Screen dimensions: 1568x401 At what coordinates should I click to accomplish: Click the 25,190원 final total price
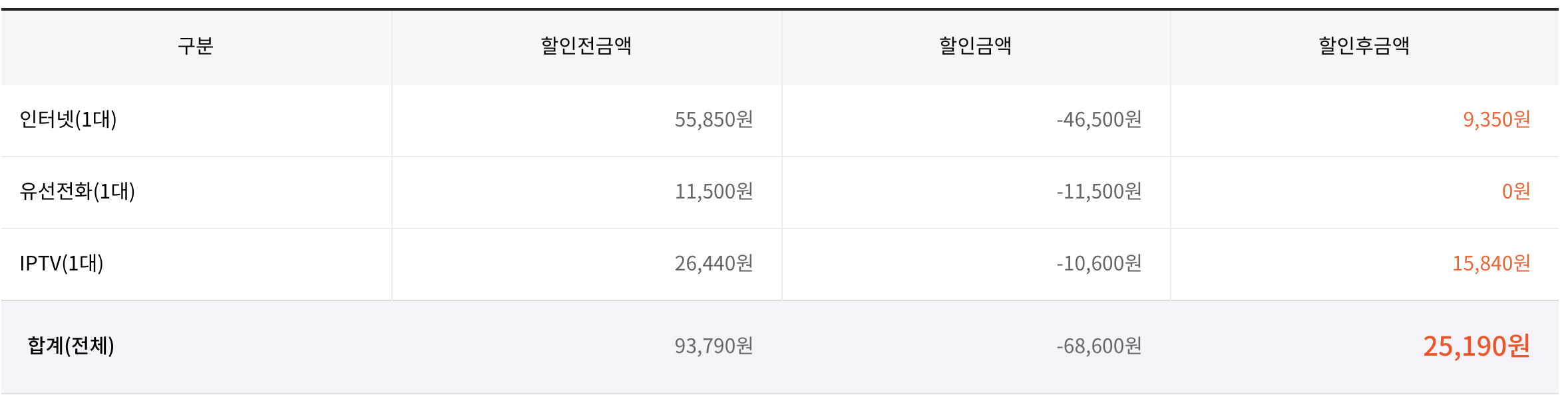click(1476, 346)
